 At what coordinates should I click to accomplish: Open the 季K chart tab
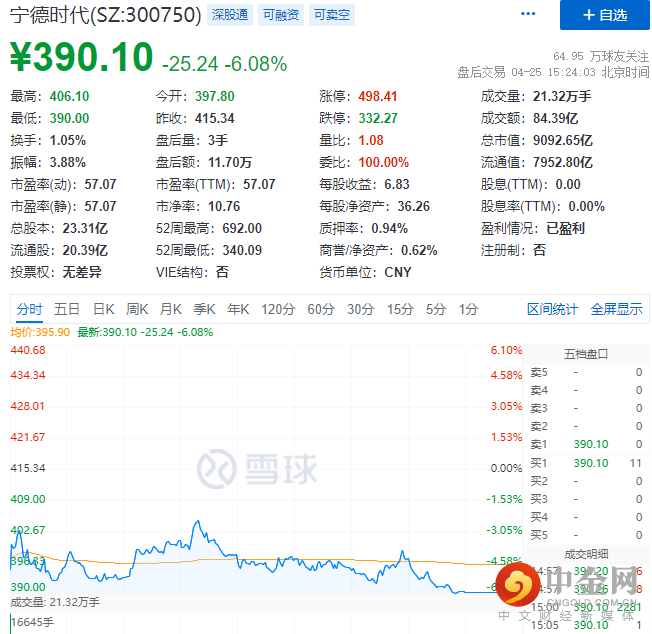point(204,309)
